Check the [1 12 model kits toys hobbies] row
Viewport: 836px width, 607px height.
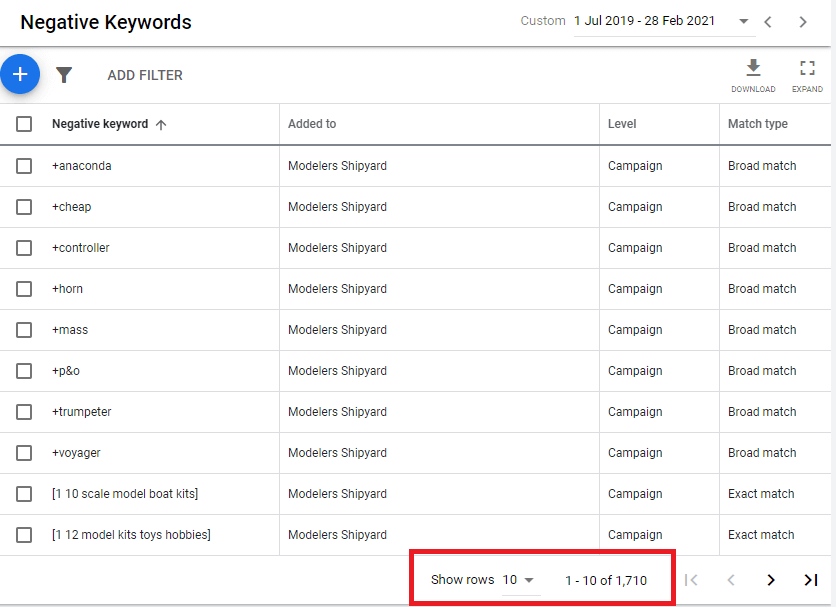tap(24, 535)
